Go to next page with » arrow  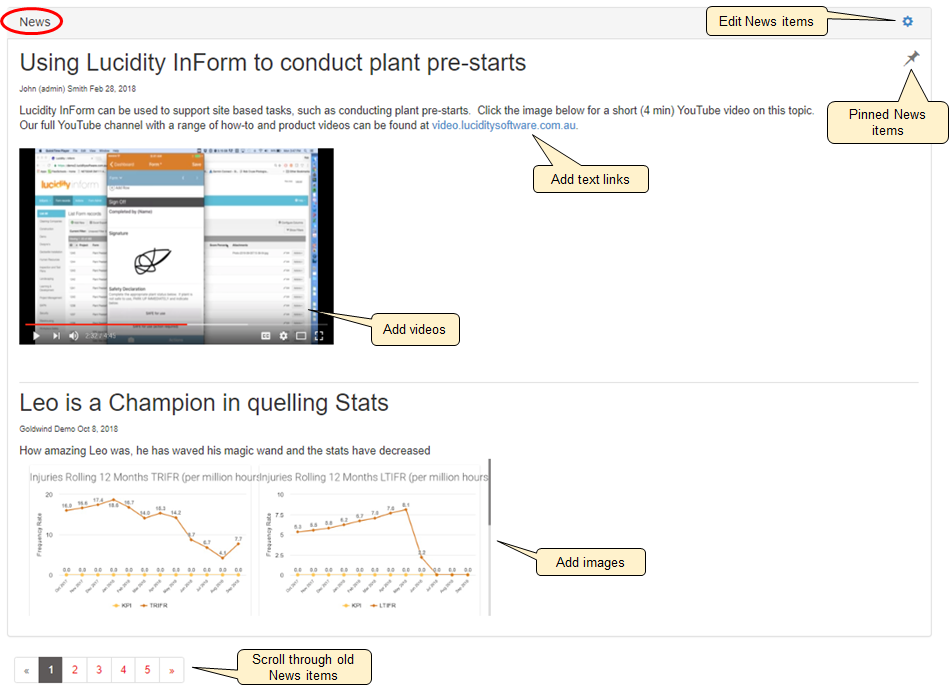coord(172,670)
